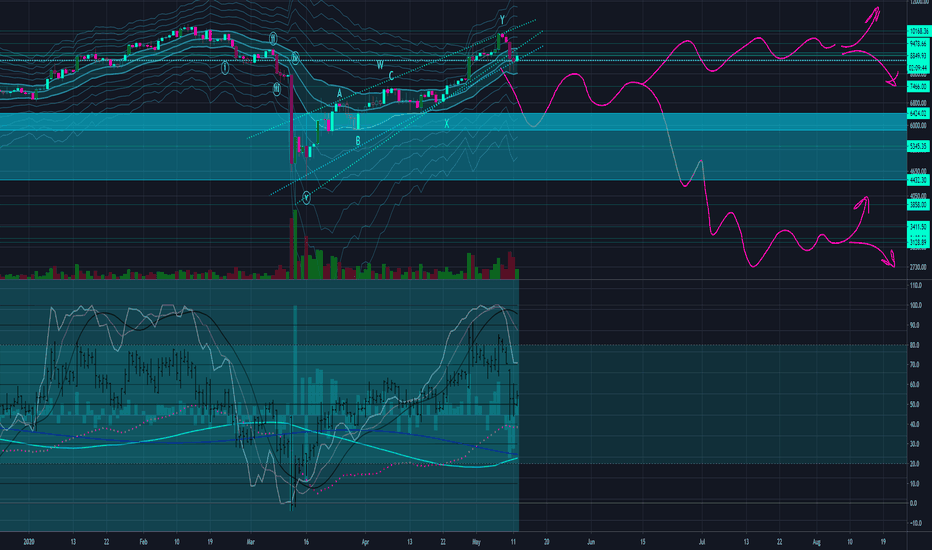Viewport: 932px width, 550px height.
Task: Click the 50.0 indicator scale value
Action: tap(916, 404)
